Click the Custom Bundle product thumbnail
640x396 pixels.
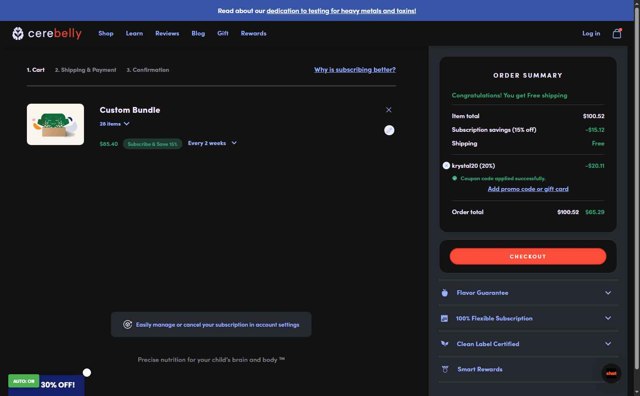pos(56,124)
